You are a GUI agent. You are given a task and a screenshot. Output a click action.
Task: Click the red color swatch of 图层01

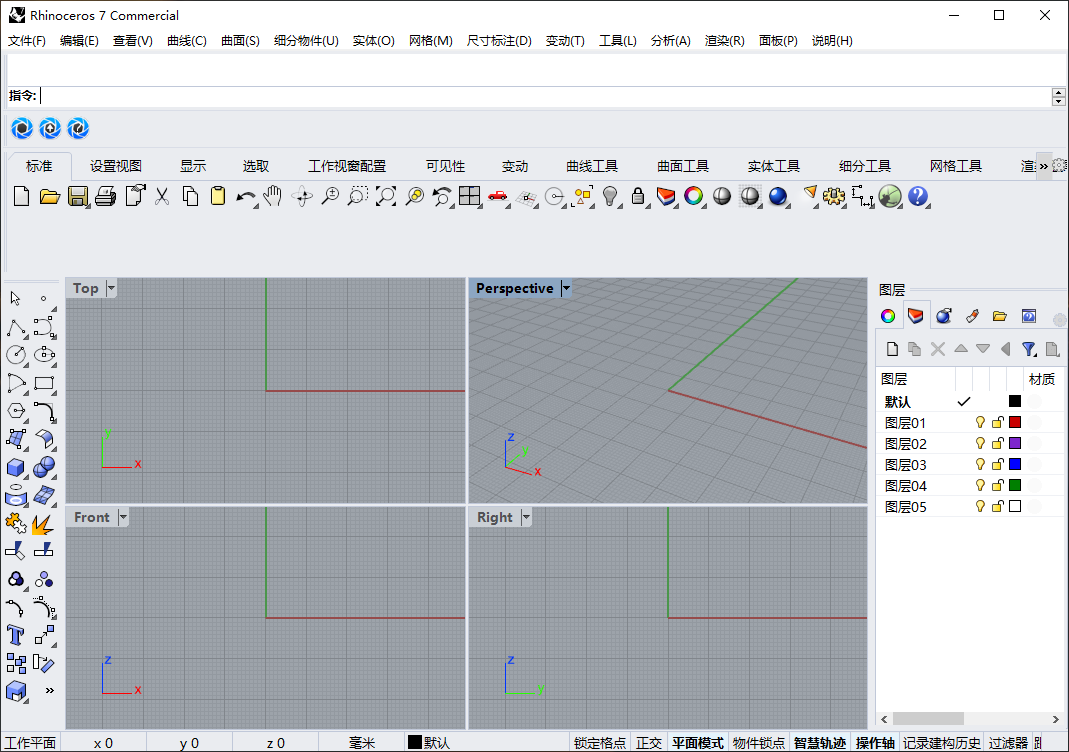tap(1015, 423)
